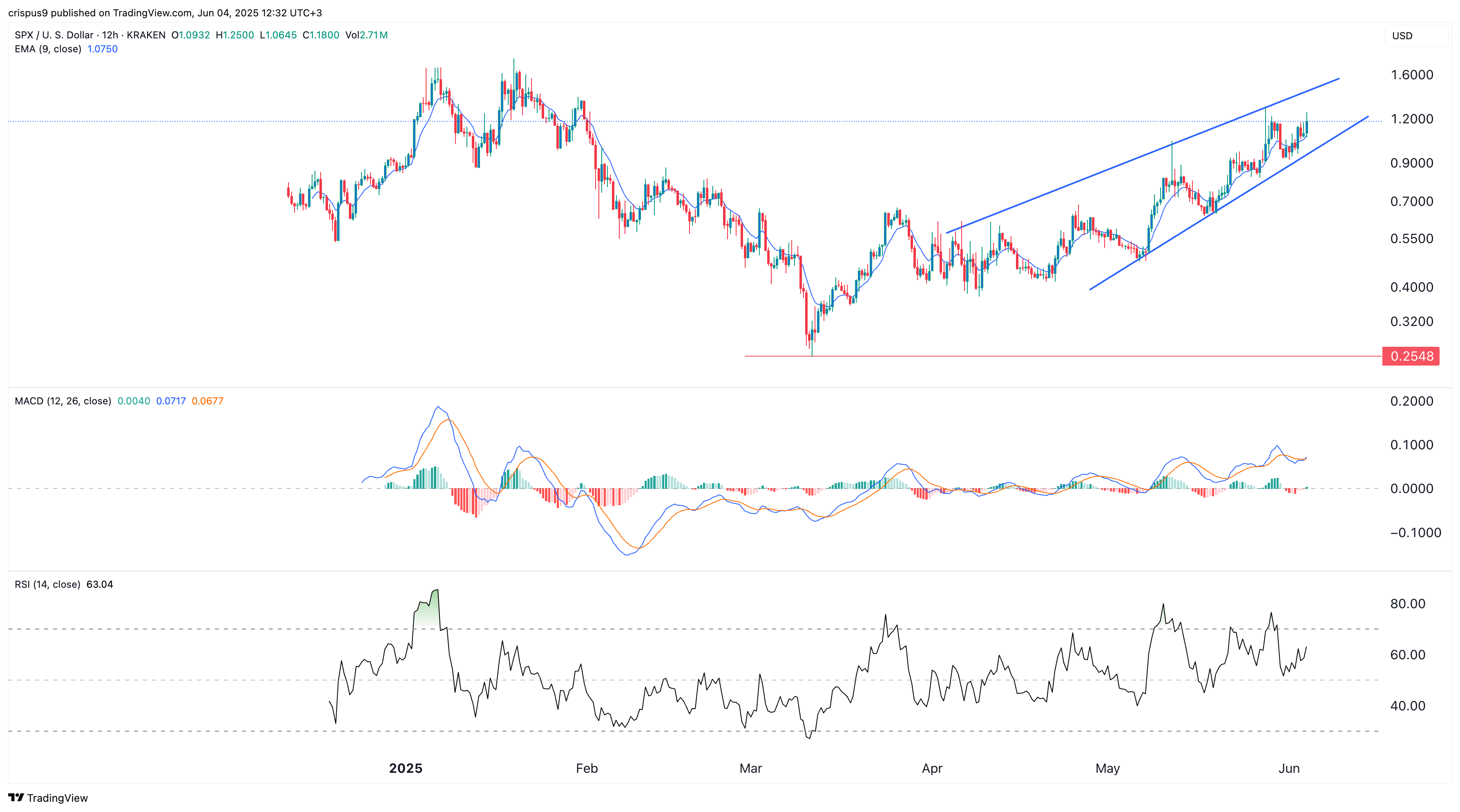Viewport: 1460px width, 812px height.
Task: Click the TradingView logo icon
Action: tap(16, 798)
